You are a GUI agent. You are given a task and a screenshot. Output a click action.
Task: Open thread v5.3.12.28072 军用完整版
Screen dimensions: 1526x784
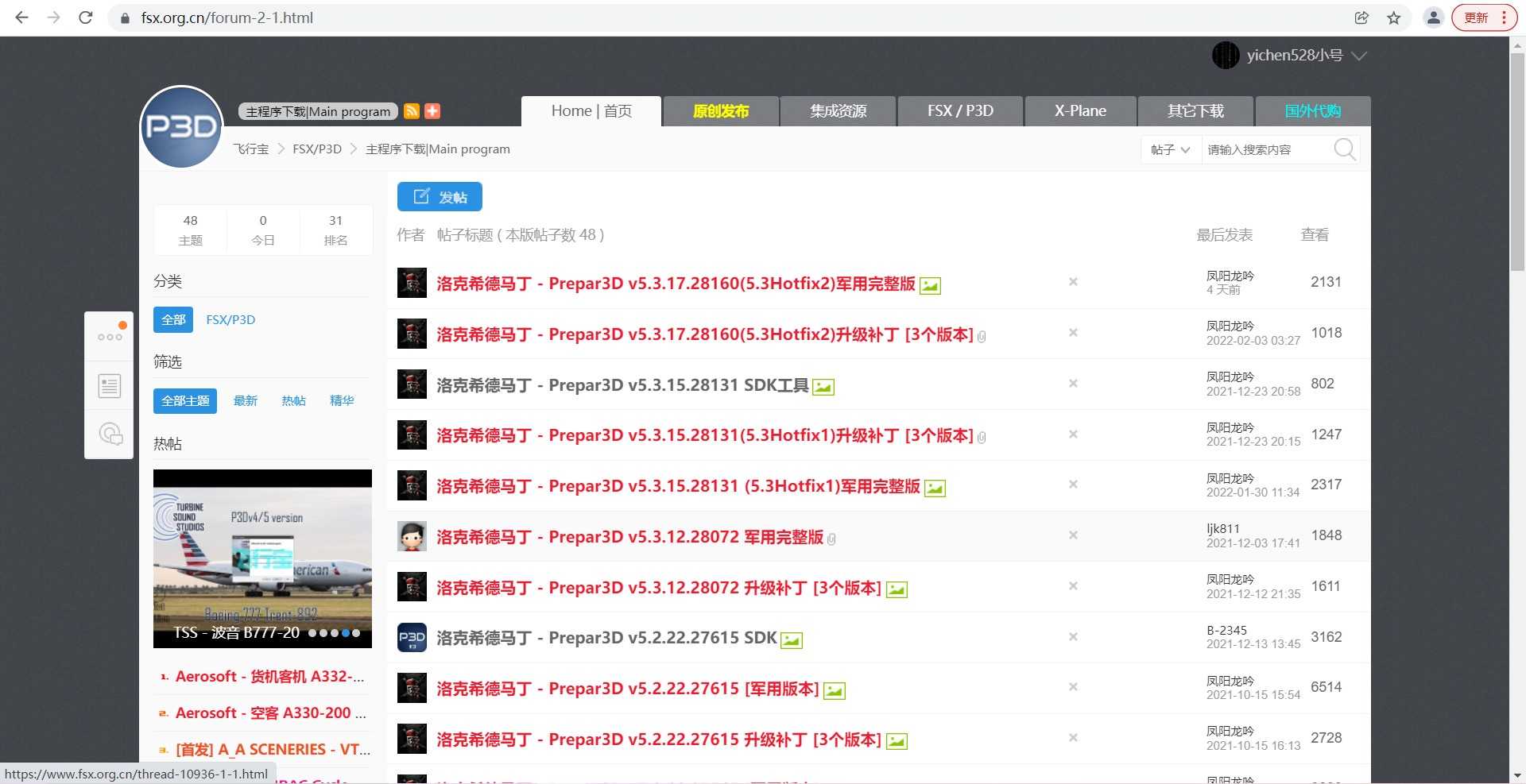click(629, 537)
